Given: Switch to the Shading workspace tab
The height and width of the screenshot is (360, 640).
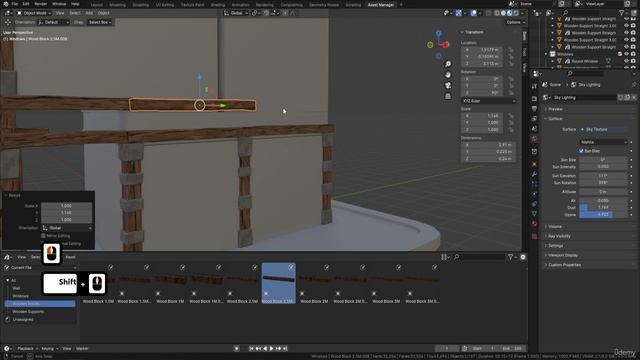Looking at the screenshot, I should click(218, 5).
